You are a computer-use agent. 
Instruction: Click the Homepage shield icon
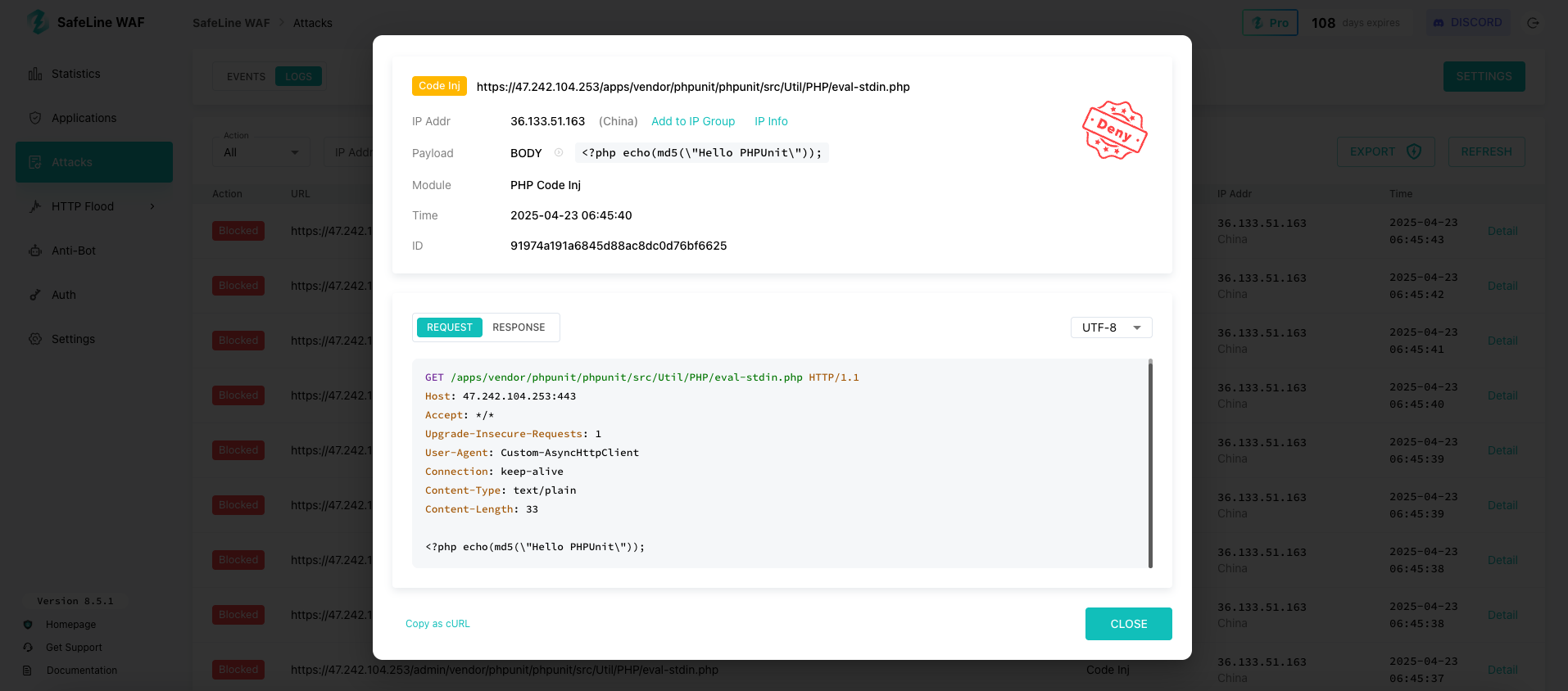tap(28, 625)
